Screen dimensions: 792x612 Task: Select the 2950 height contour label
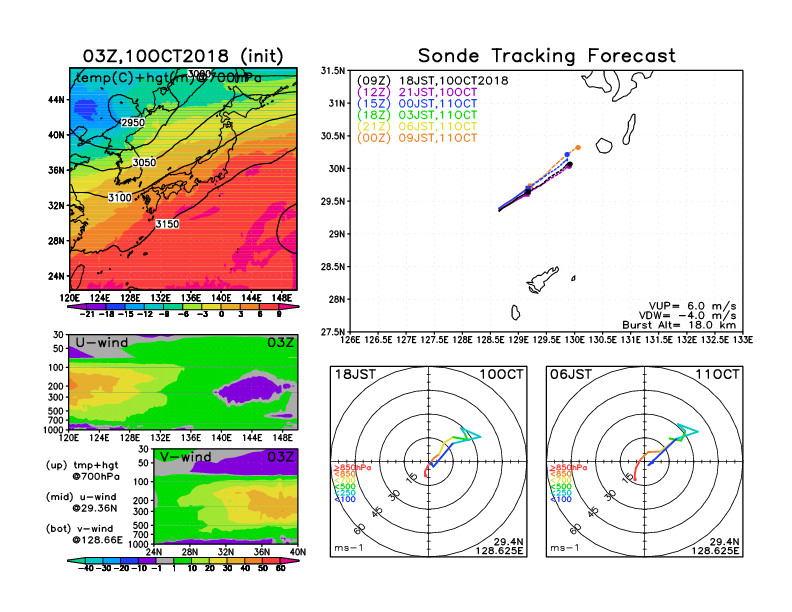[x=132, y=122]
